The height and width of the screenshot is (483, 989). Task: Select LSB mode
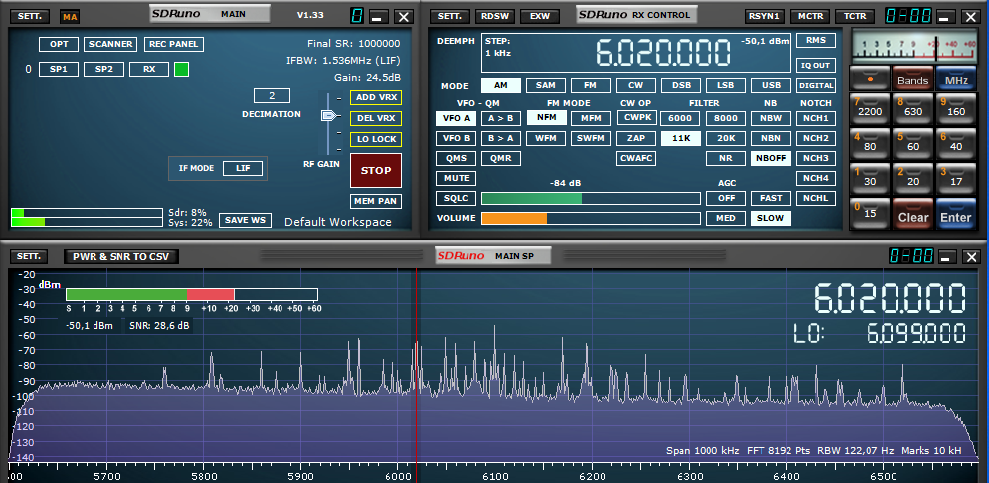tap(726, 85)
